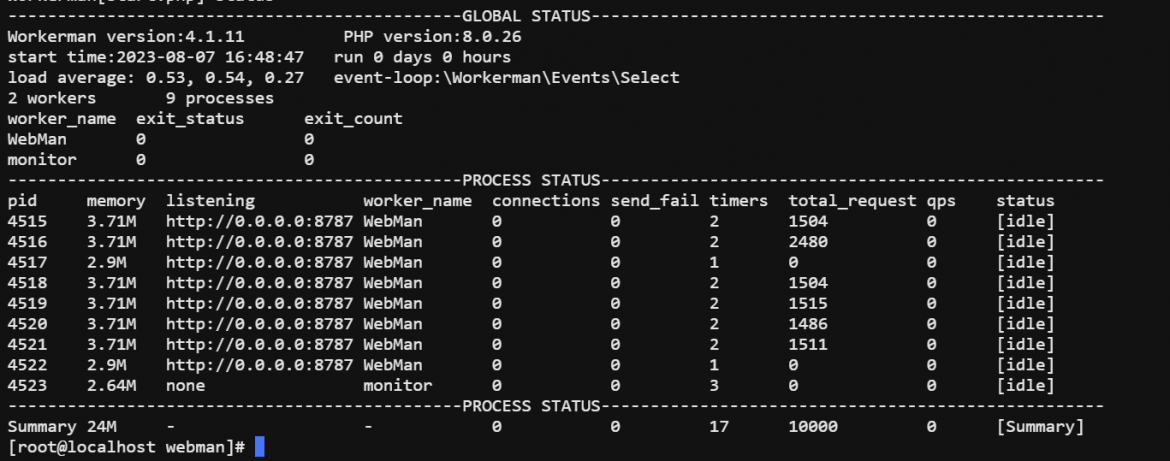Click the blue terminal cursor block
The width and height of the screenshot is (1170, 461).
(x=260, y=447)
